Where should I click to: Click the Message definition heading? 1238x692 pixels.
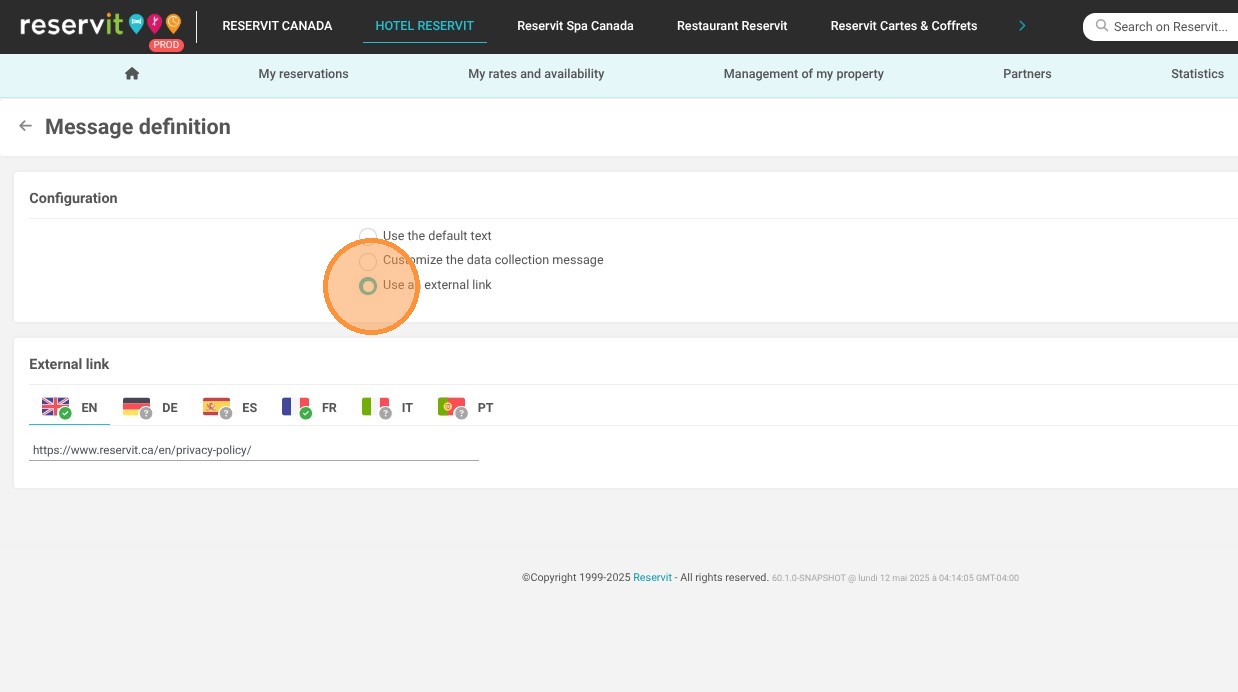pyautogui.click(x=138, y=127)
